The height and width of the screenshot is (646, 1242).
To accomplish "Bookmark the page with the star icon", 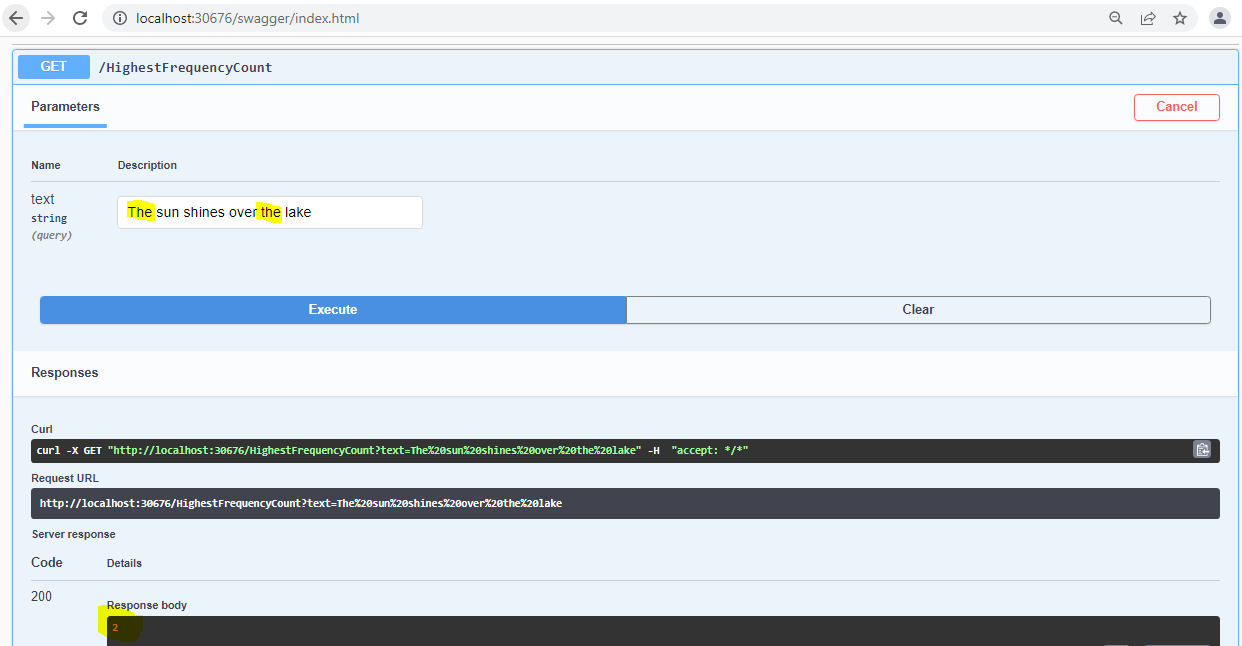I will 1180,17.
